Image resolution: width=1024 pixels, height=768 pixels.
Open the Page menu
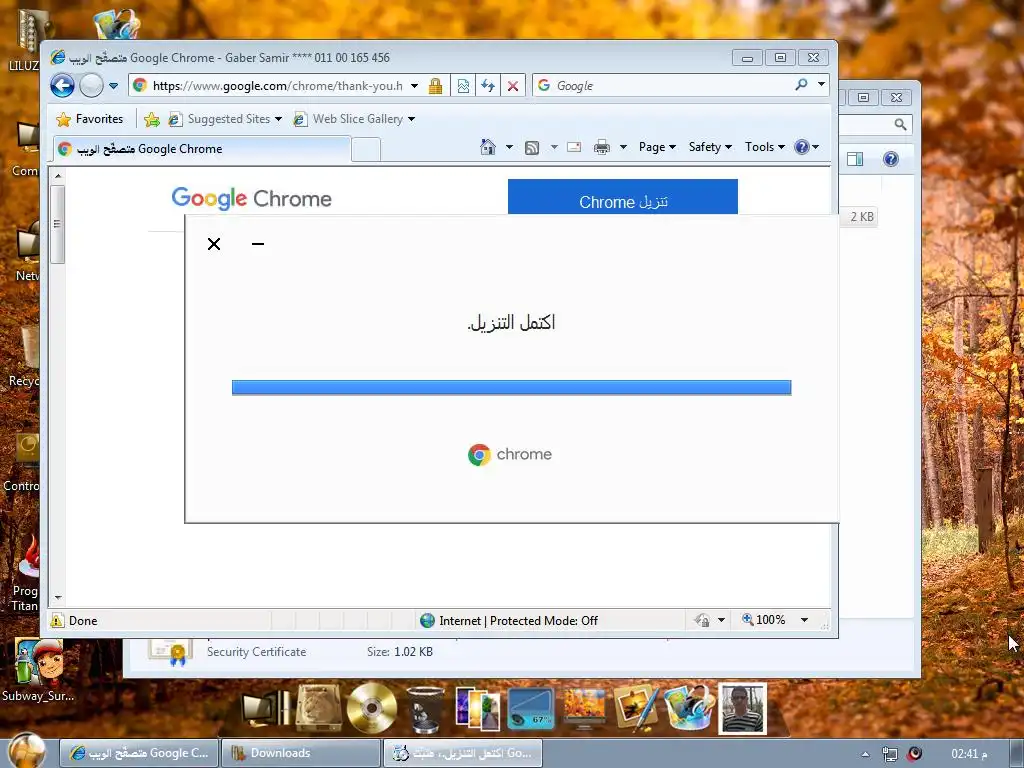pos(657,147)
